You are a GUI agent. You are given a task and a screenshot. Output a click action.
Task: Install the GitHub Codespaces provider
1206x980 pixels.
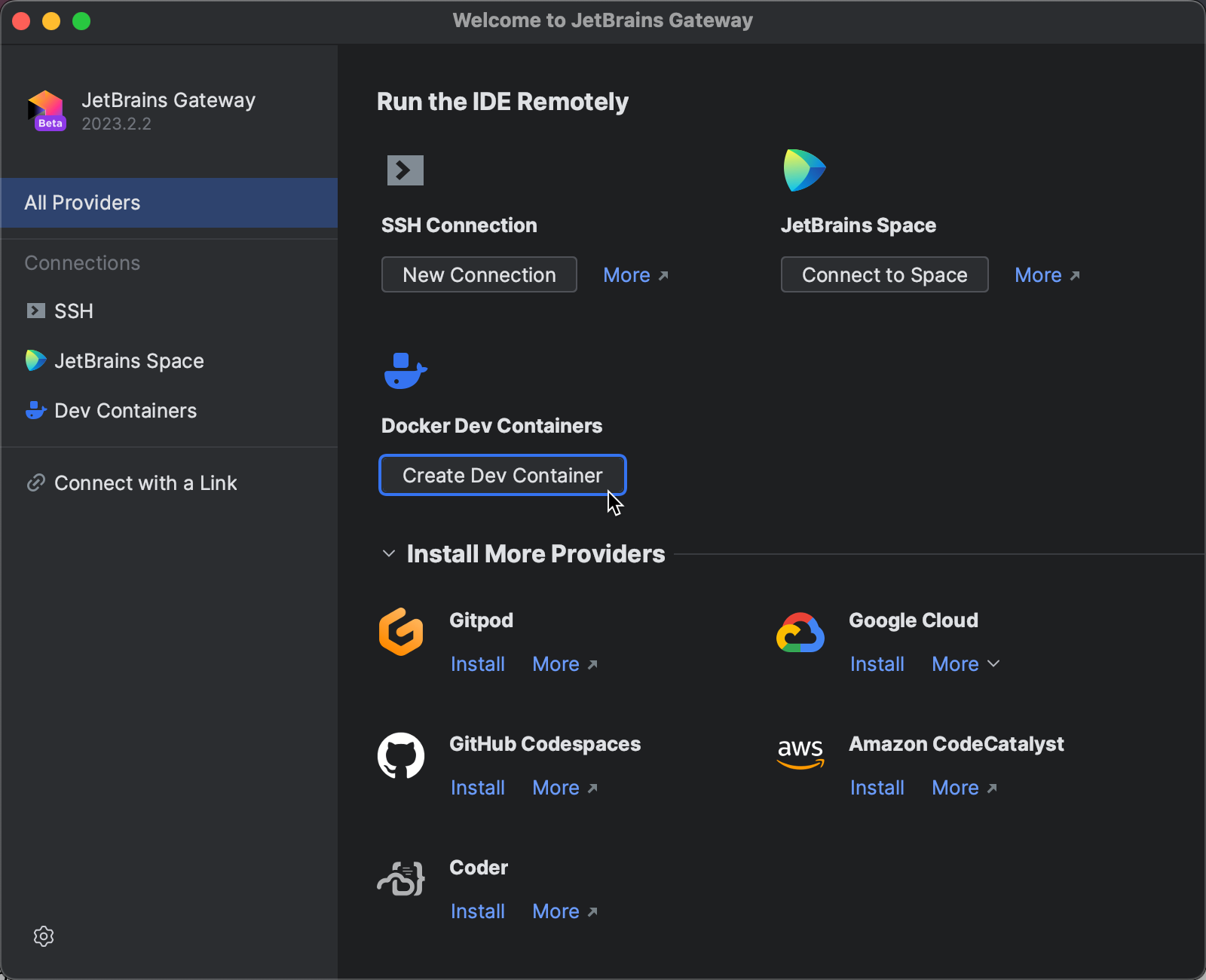click(477, 788)
